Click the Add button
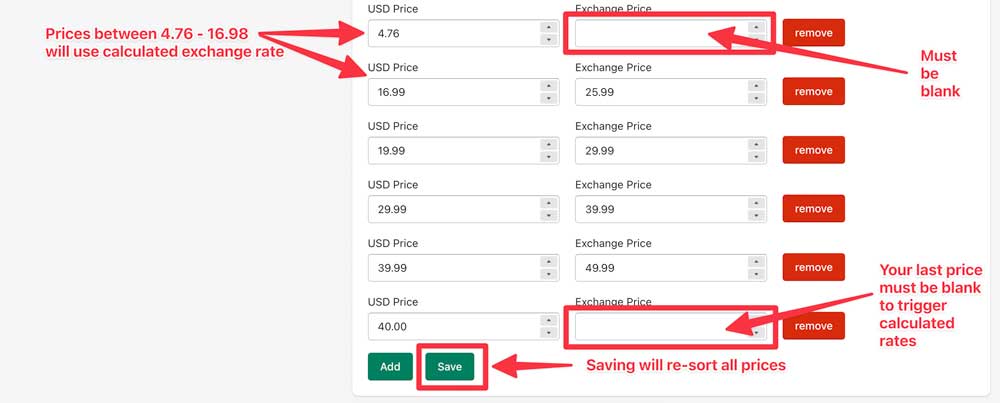The height and width of the screenshot is (403, 1000). point(390,367)
